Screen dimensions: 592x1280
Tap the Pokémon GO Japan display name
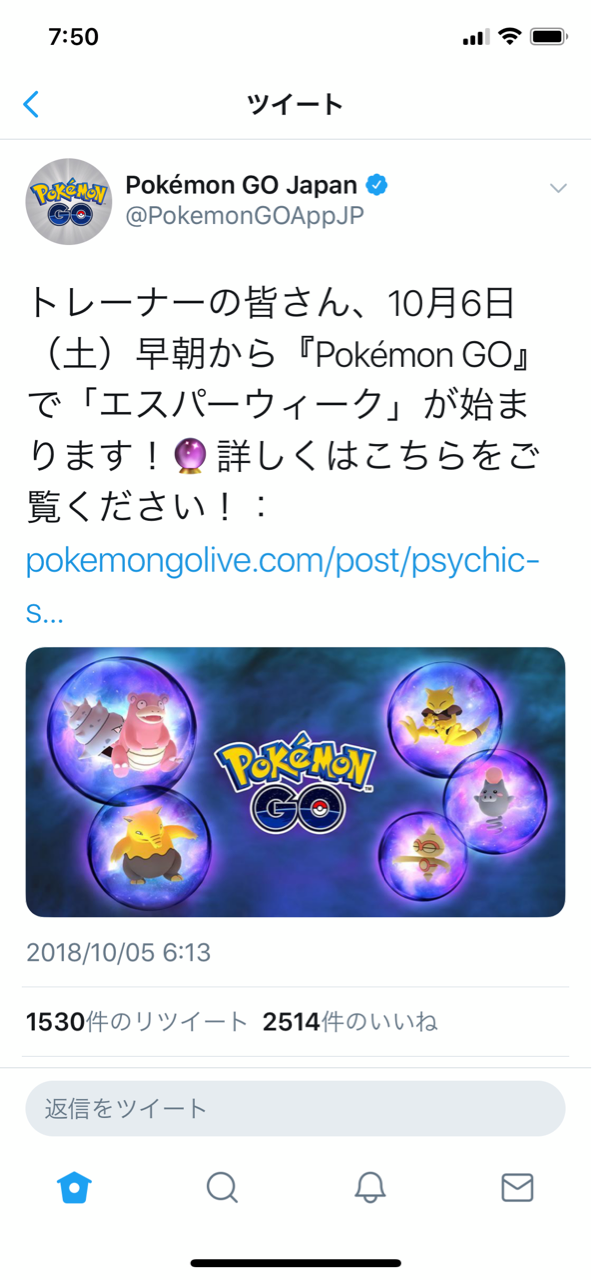(x=241, y=185)
